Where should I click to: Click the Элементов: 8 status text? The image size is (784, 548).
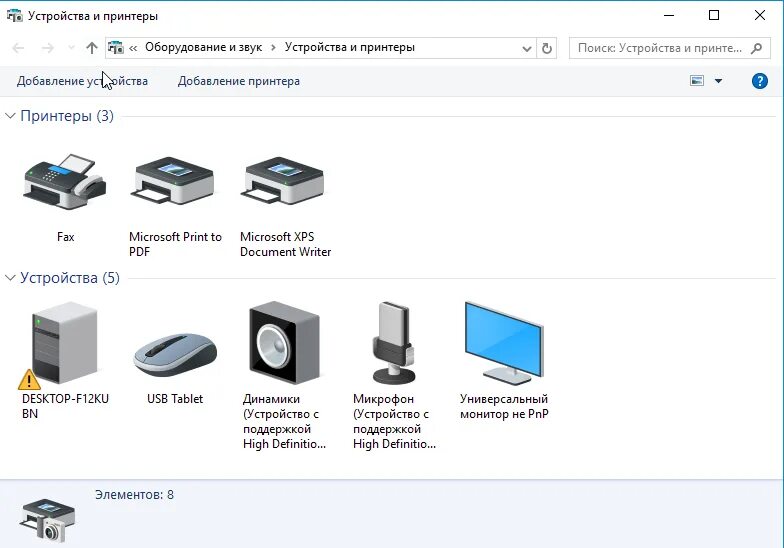(134, 495)
